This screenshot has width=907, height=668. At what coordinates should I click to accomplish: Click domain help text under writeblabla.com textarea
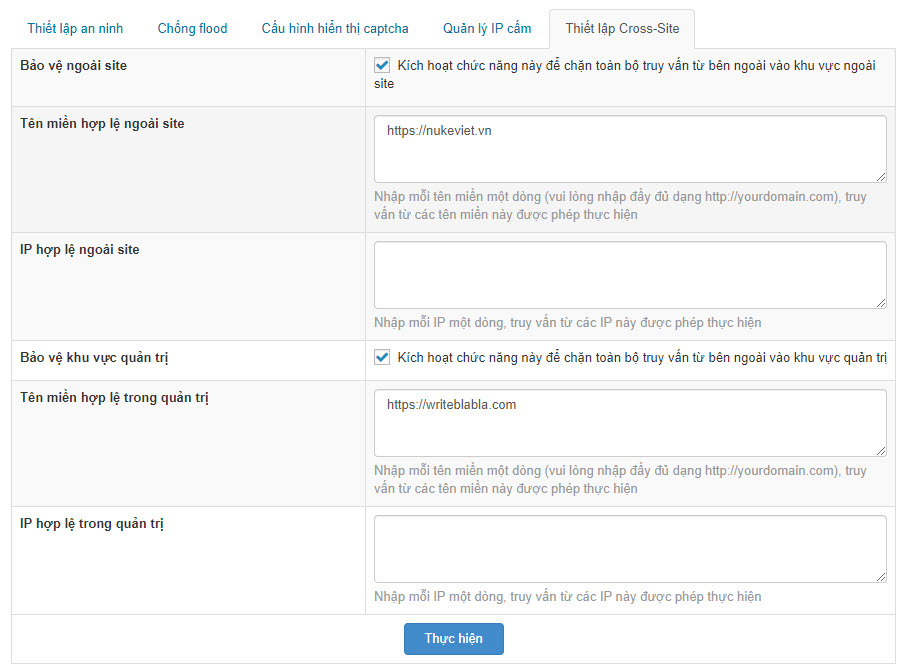620,479
